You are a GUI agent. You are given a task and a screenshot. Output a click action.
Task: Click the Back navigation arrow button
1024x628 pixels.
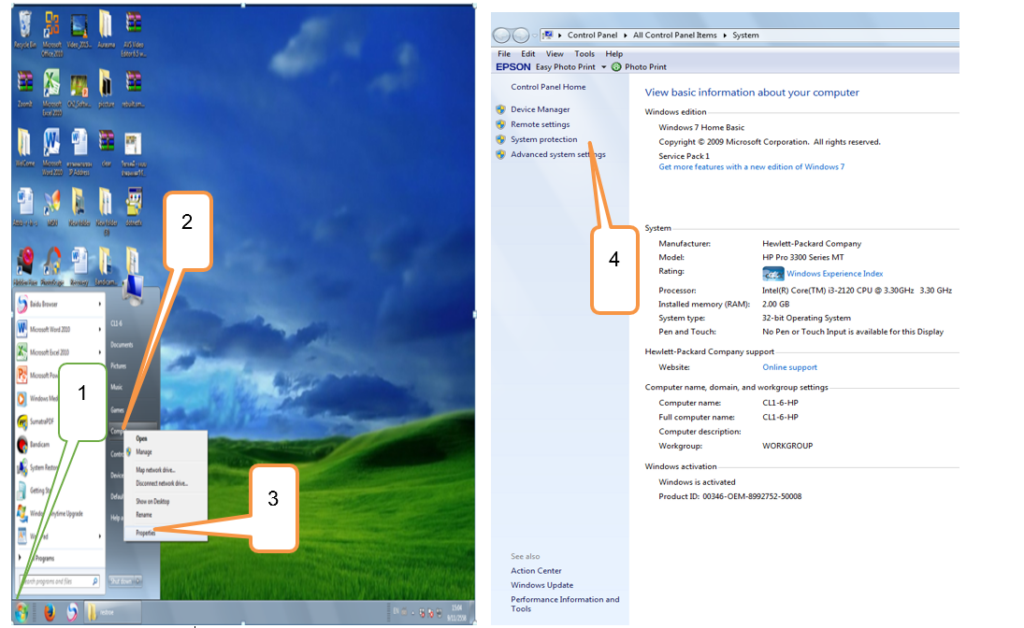501,35
